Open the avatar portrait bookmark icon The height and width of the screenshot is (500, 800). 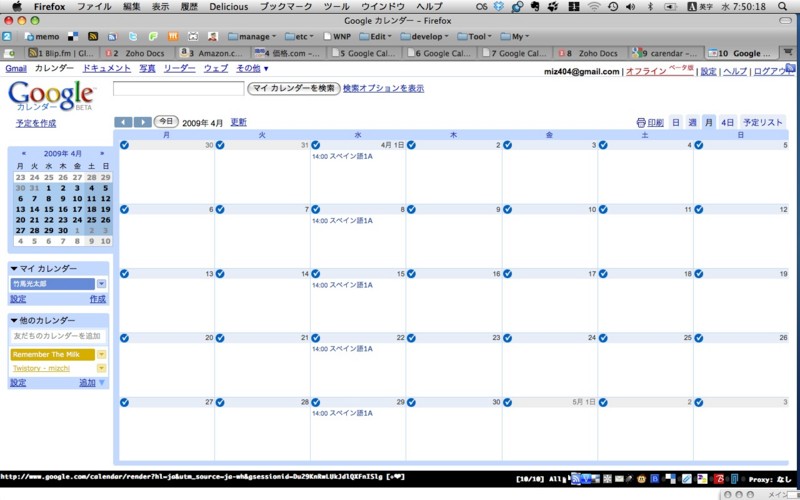213,36
